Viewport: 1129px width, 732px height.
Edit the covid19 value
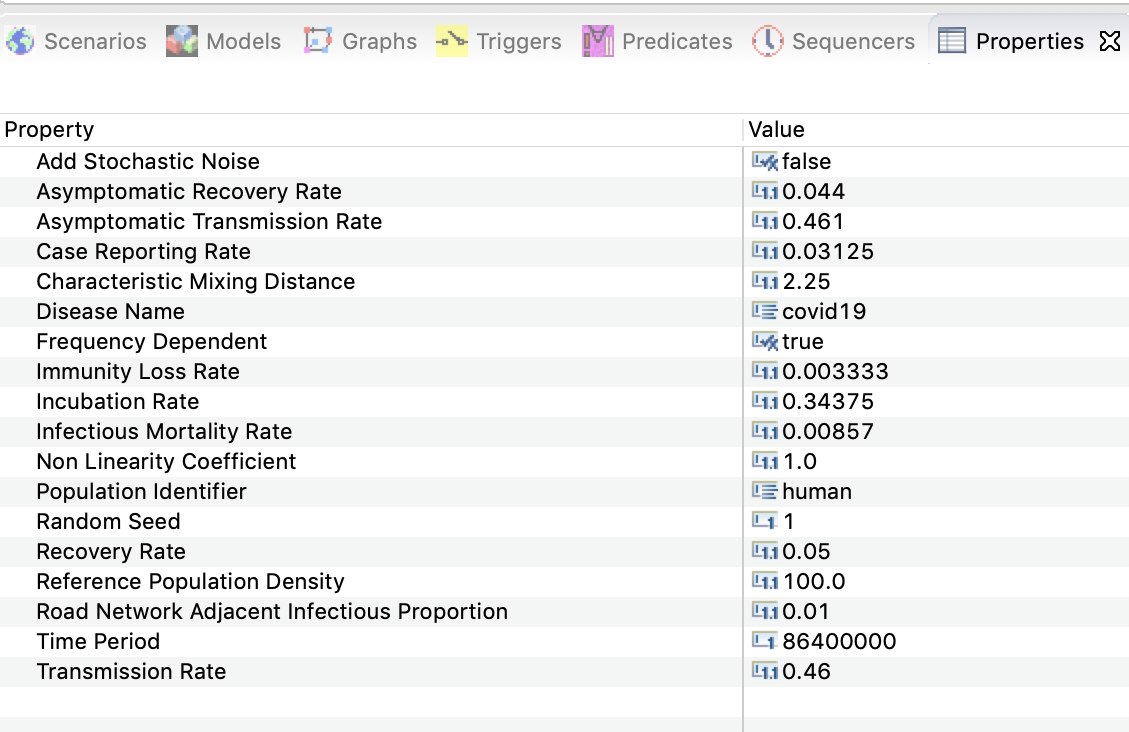824,312
